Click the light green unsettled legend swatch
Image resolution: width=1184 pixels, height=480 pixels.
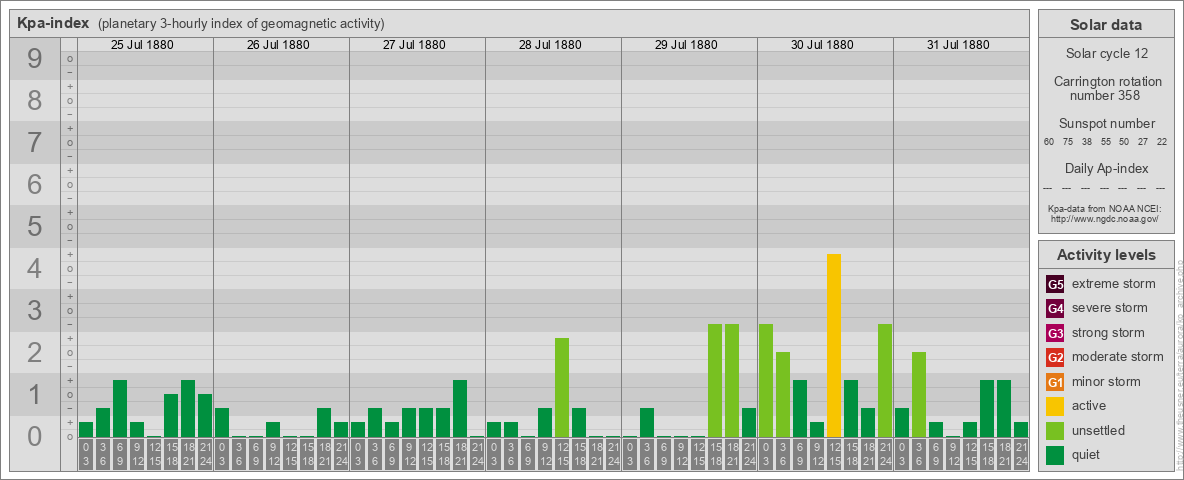pos(1056,430)
